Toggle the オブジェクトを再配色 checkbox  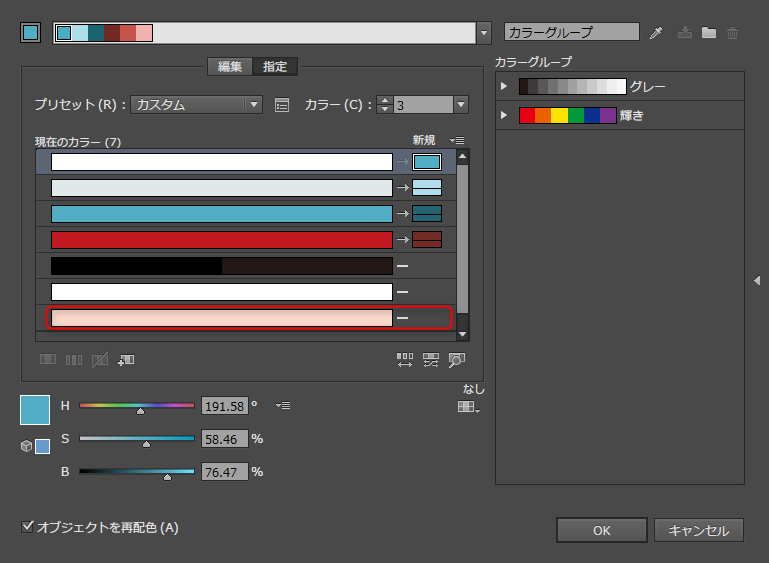pos(28,526)
